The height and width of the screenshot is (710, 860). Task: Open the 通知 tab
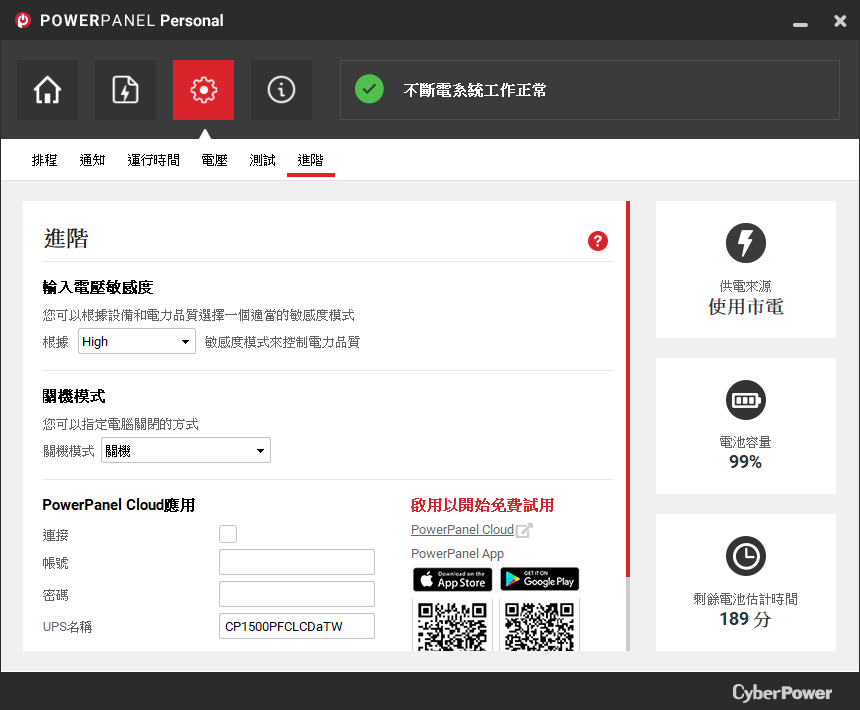pos(92,160)
